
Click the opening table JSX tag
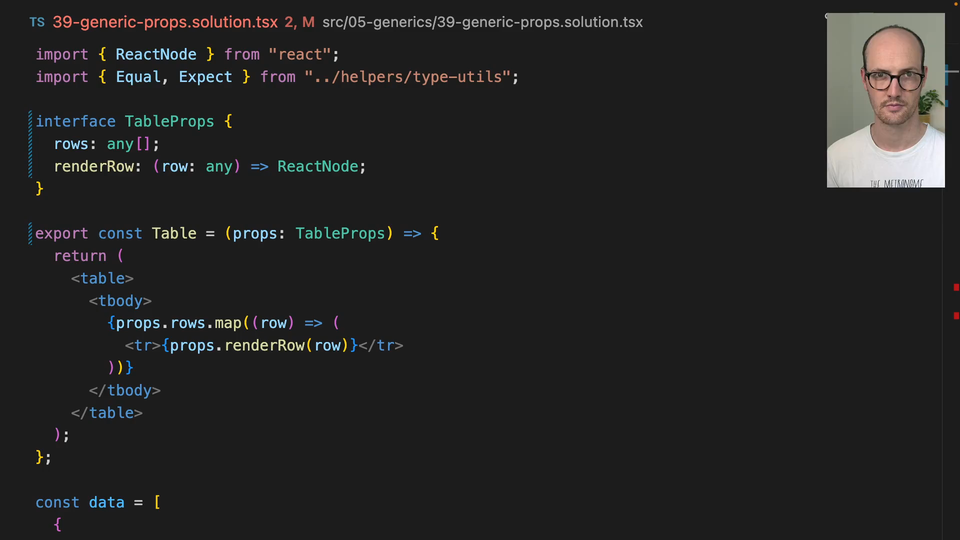[x=102, y=278]
